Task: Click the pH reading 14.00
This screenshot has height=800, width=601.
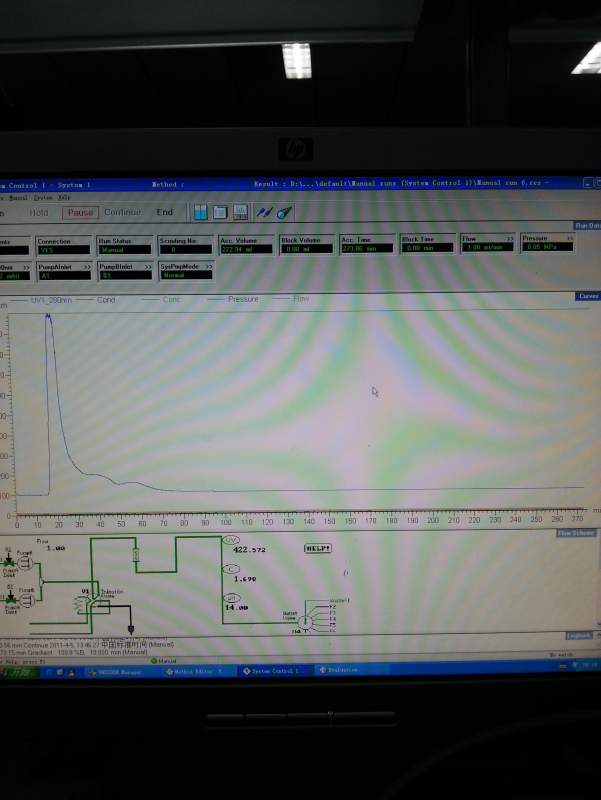Action: [236, 607]
